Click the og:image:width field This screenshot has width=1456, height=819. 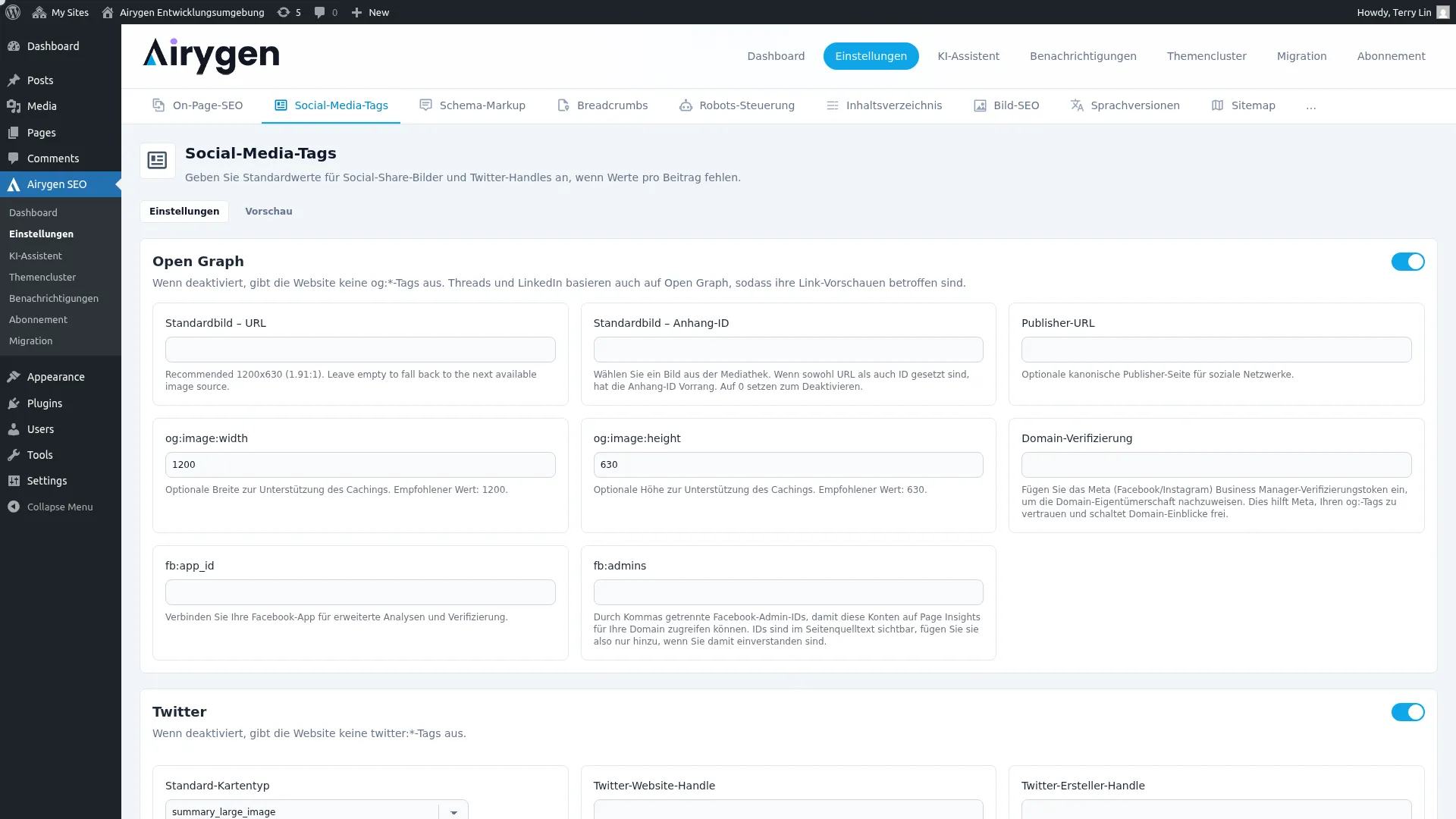click(x=360, y=465)
